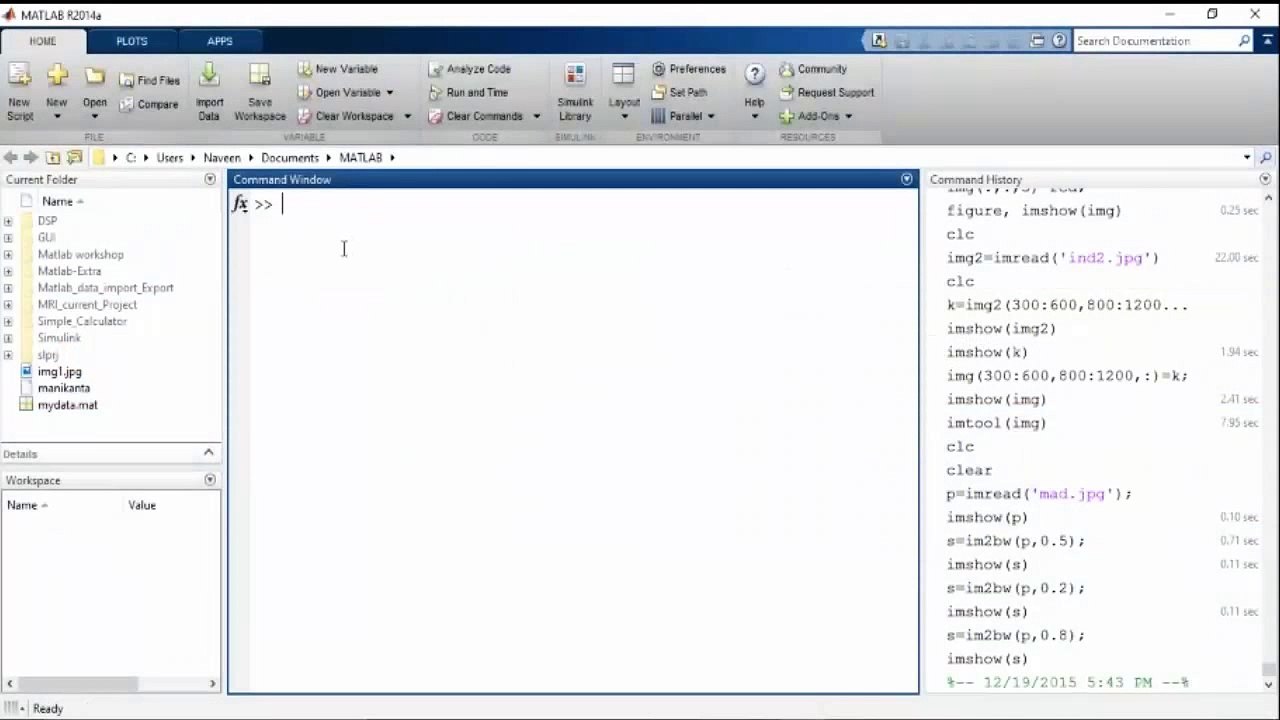Click the up one level folder icon
Screen dimensions: 1280x720
tap(53, 158)
